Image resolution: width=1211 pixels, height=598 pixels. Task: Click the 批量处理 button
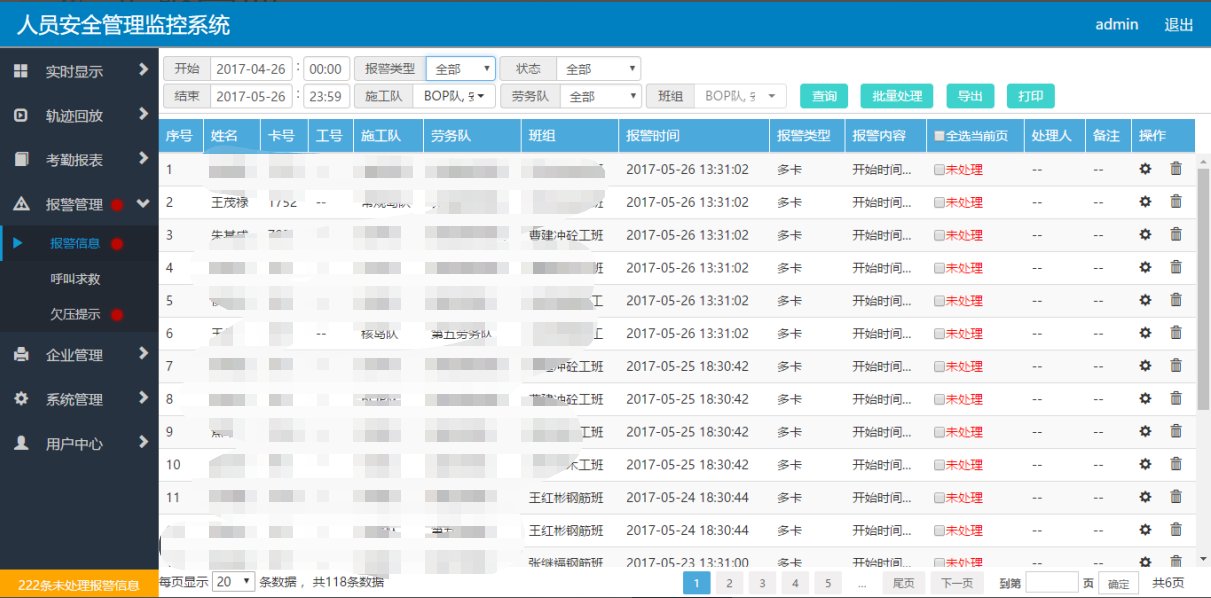click(x=897, y=96)
